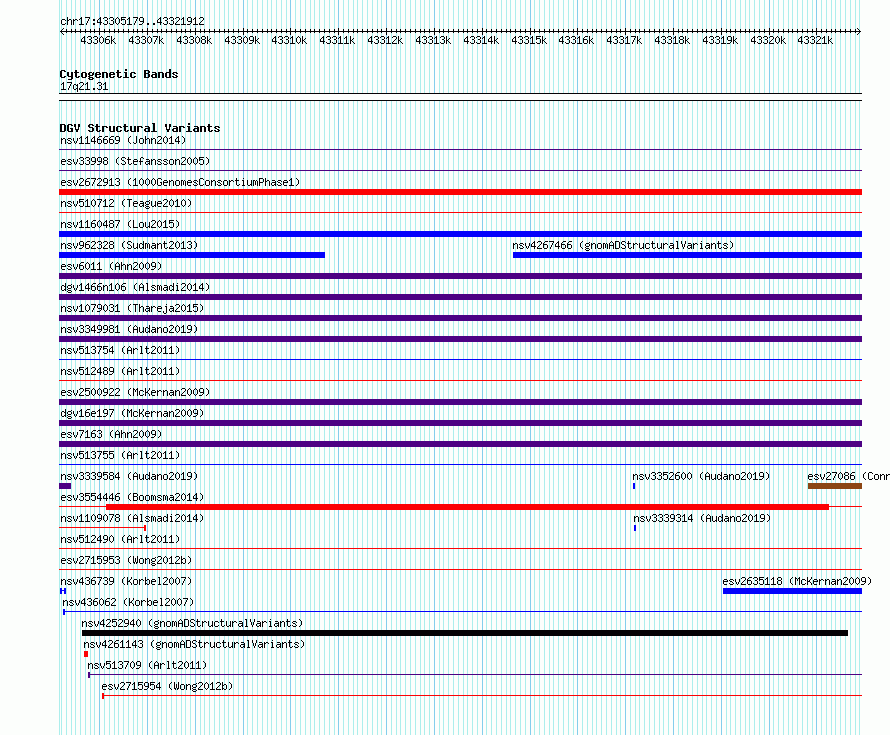Click the 'nsv4252940 (gnomADStructuralVariants)' label
Image resolution: width=890 pixels, height=735 pixels.
pyautogui.click(x=192, y=623)
